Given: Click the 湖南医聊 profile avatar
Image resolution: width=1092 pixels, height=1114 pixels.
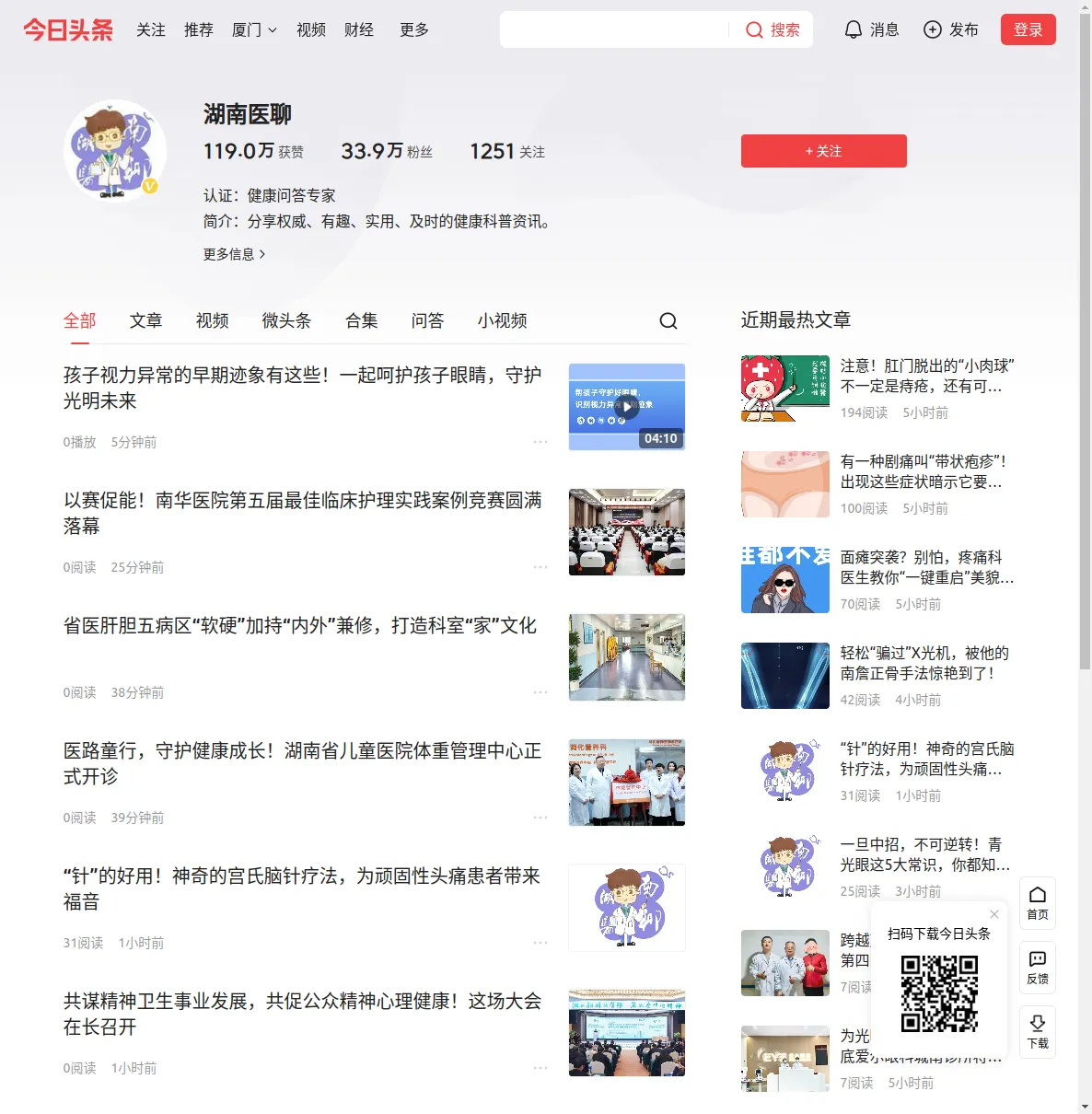Looking at the screenshot, I should click(115, 151).
